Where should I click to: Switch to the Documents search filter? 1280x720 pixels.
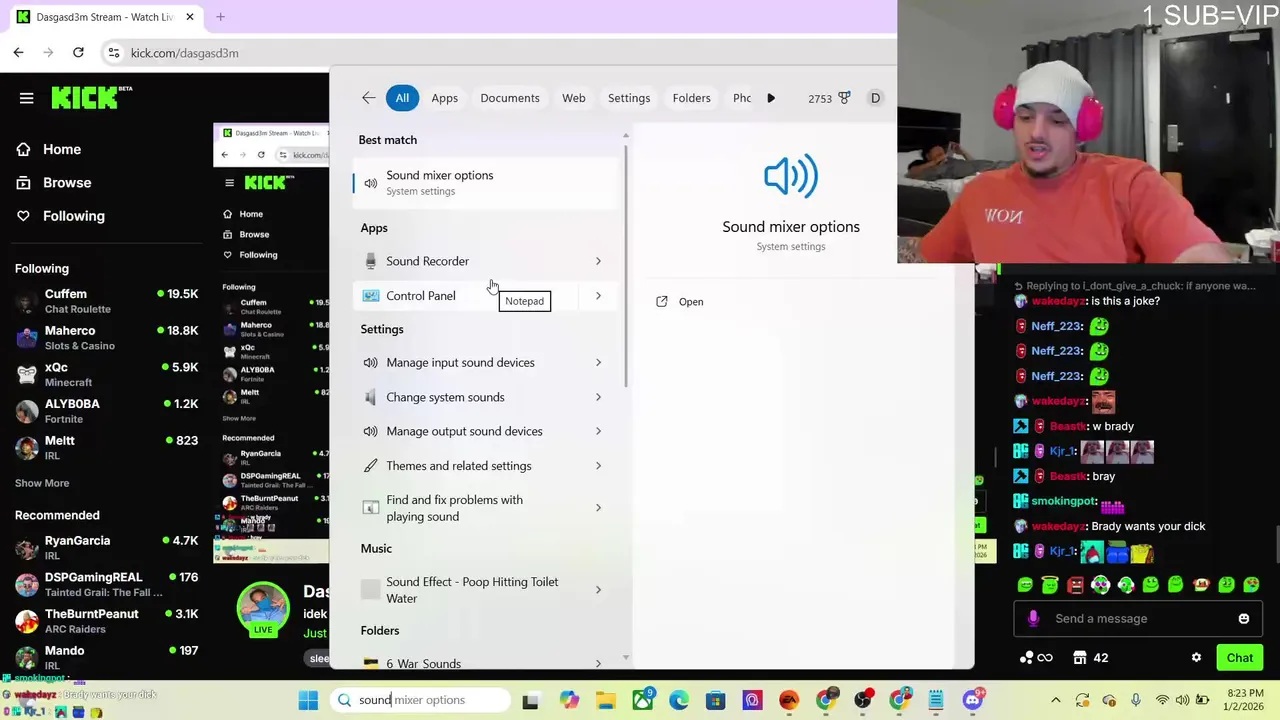point(509,98)
